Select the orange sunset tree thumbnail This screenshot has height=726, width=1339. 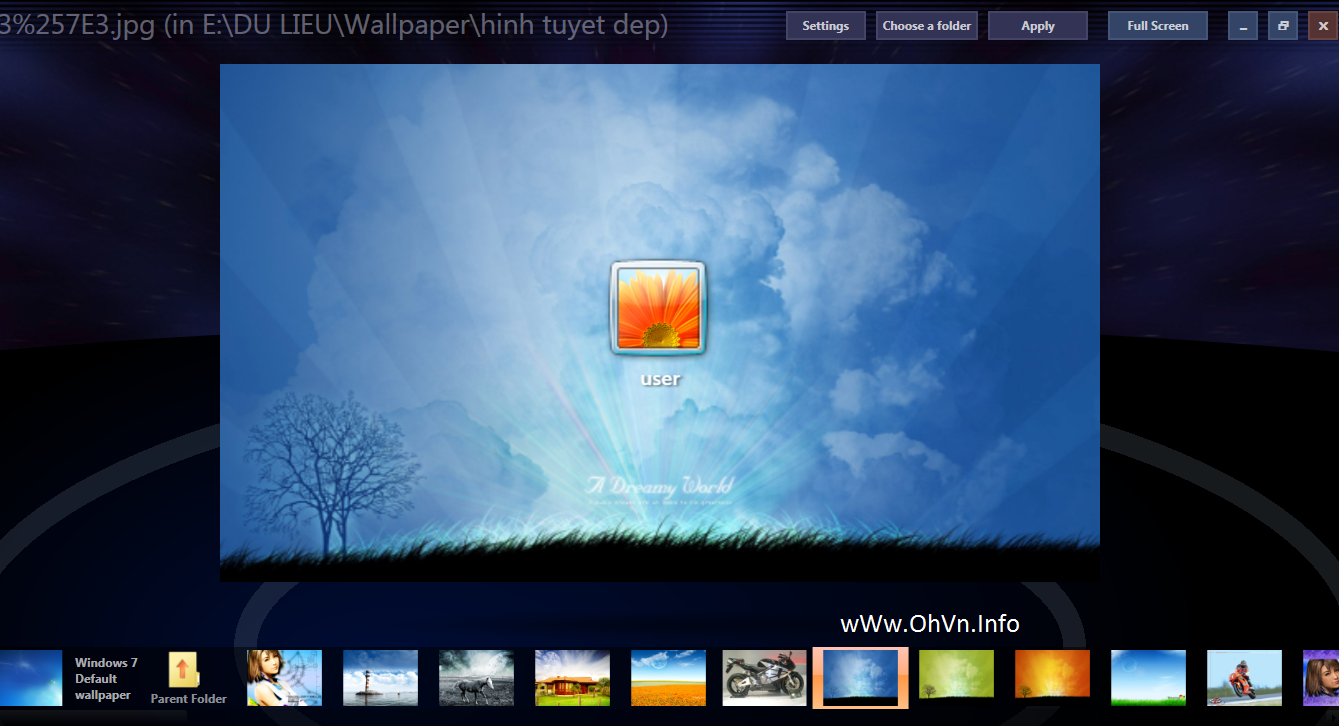[x=1053, y=678]
